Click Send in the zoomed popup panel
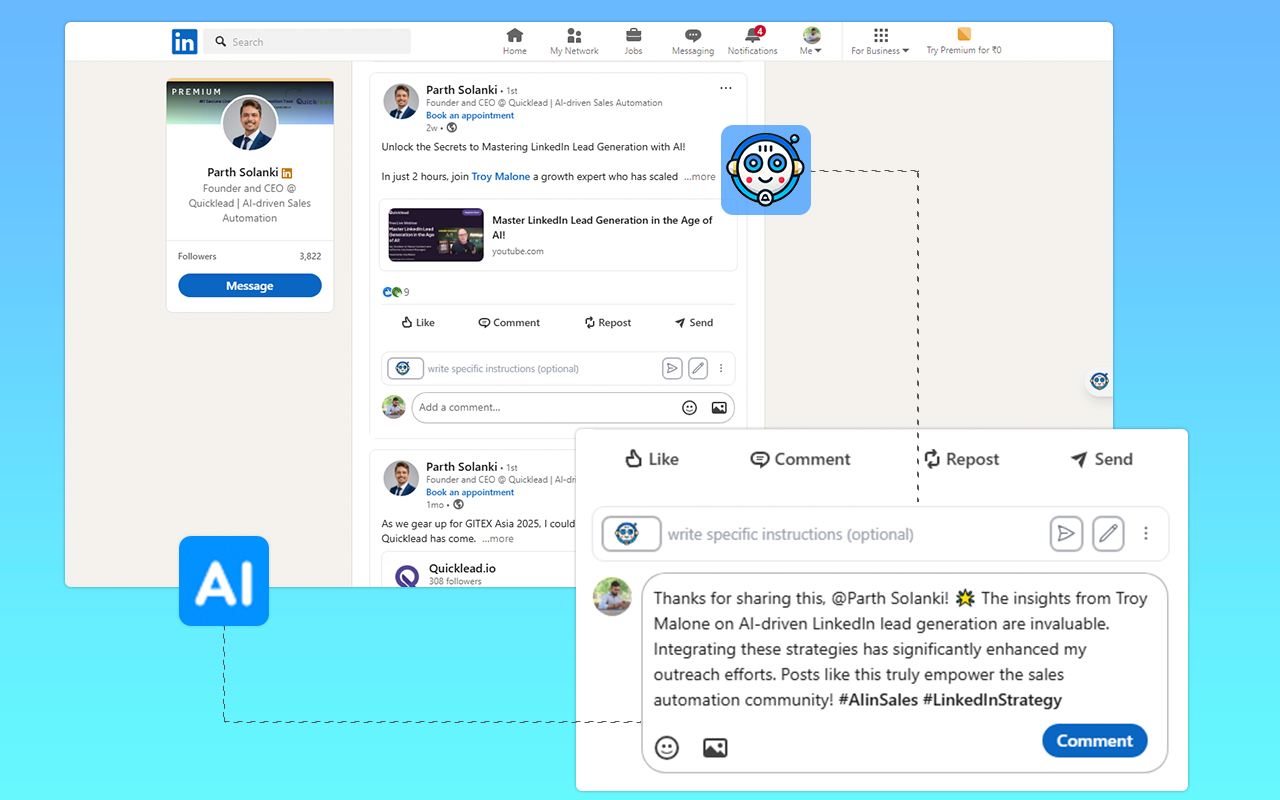 click(x=1101, y=459)
